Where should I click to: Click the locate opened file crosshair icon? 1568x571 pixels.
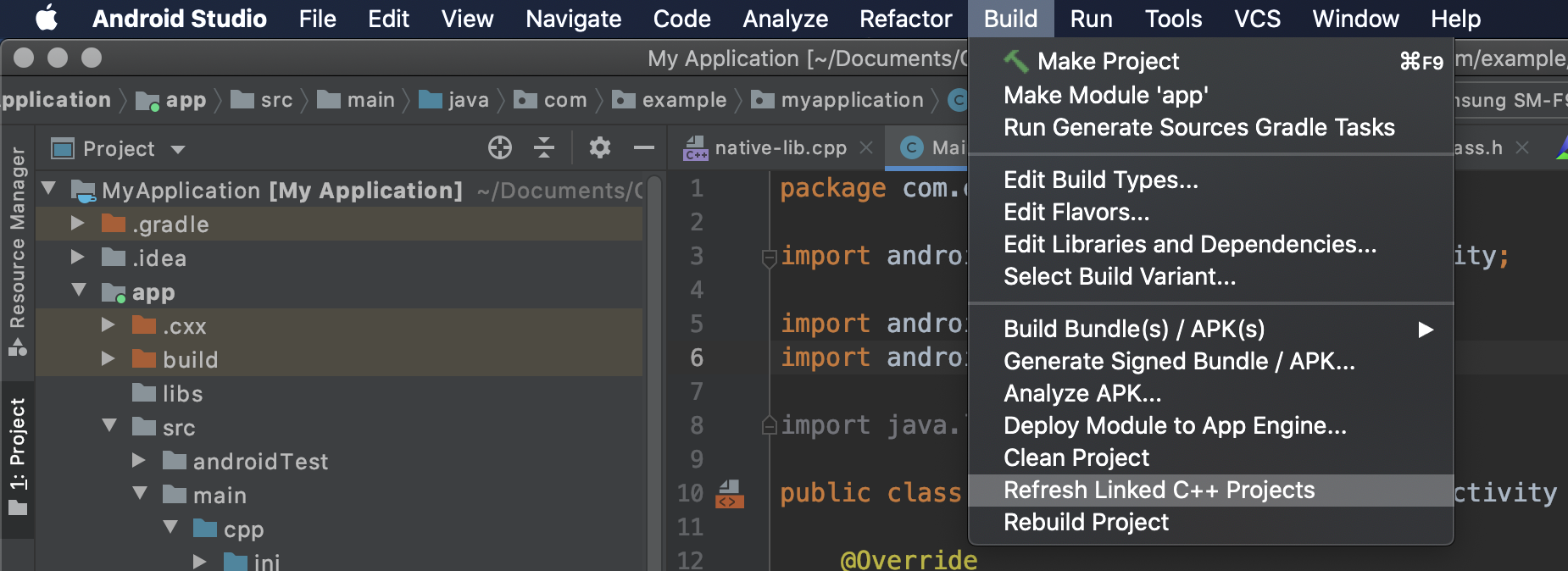pos(500,147)
